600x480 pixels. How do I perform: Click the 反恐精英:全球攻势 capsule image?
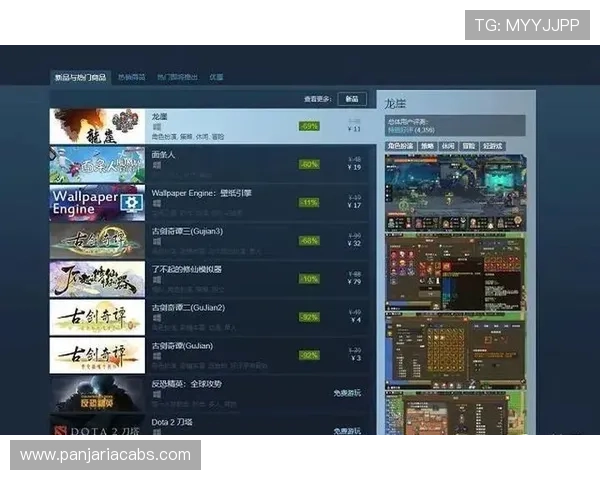click(x=97, y=393)
